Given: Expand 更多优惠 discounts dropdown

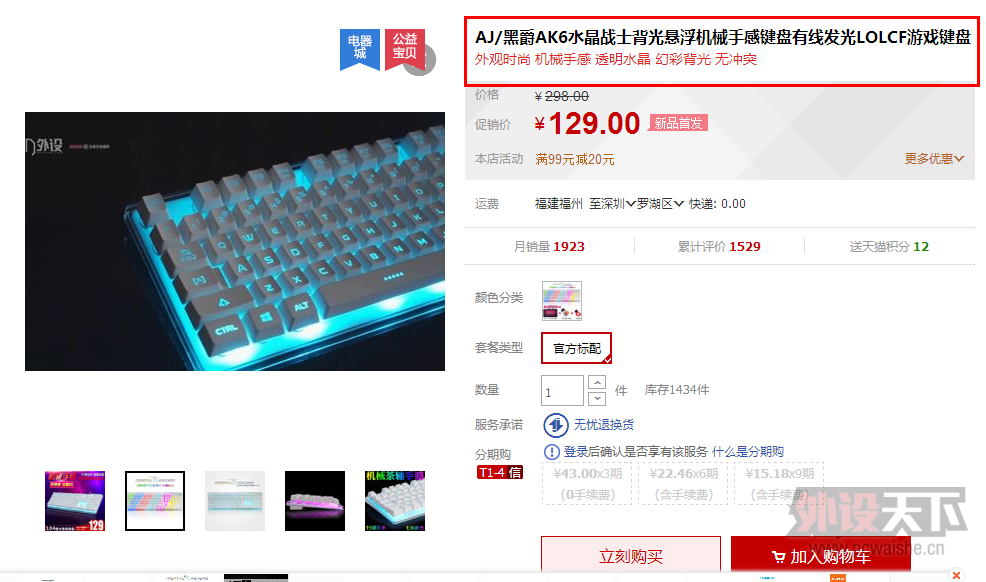Looking at the screenshot, I should (934, 159).
